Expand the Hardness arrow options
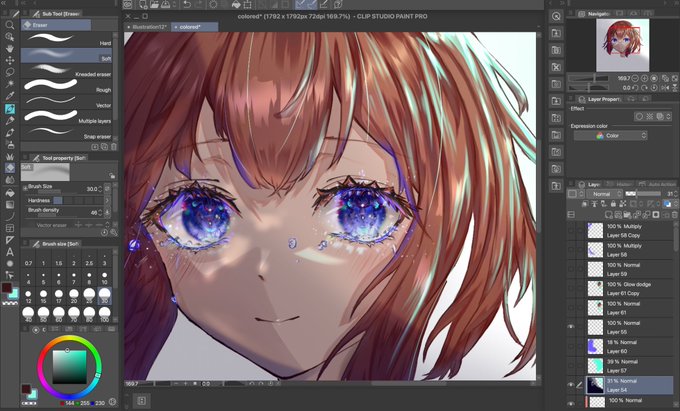680x411 pixels. point(107,200)
